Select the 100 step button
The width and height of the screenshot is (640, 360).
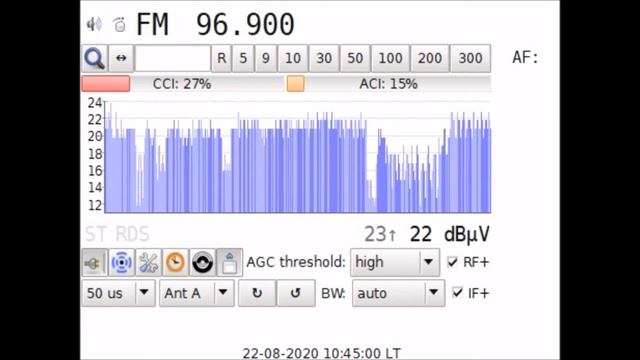point(390,58)
